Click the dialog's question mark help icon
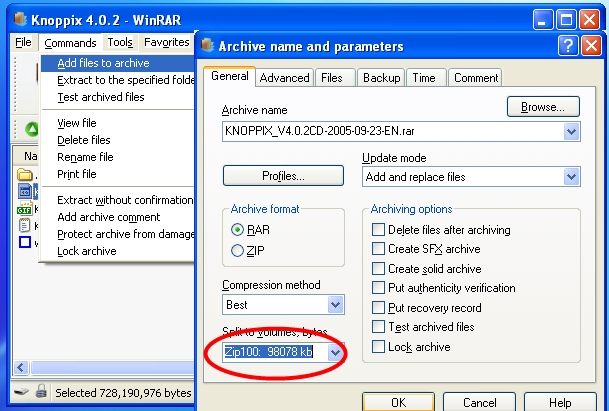Image resolution: width=609 pixels, height=411 pixels. [x=568, y=46]
